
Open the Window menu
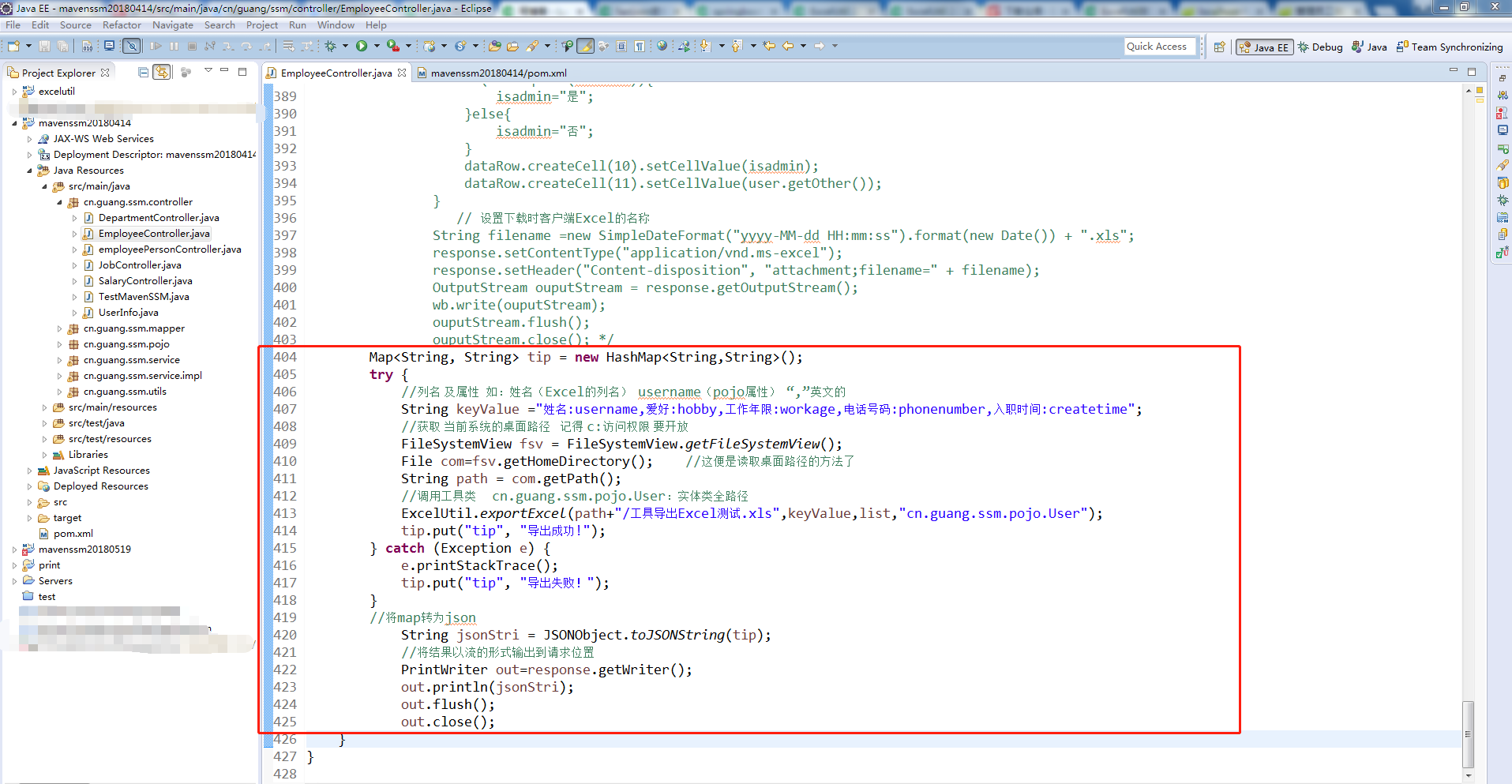click(336, 25)
